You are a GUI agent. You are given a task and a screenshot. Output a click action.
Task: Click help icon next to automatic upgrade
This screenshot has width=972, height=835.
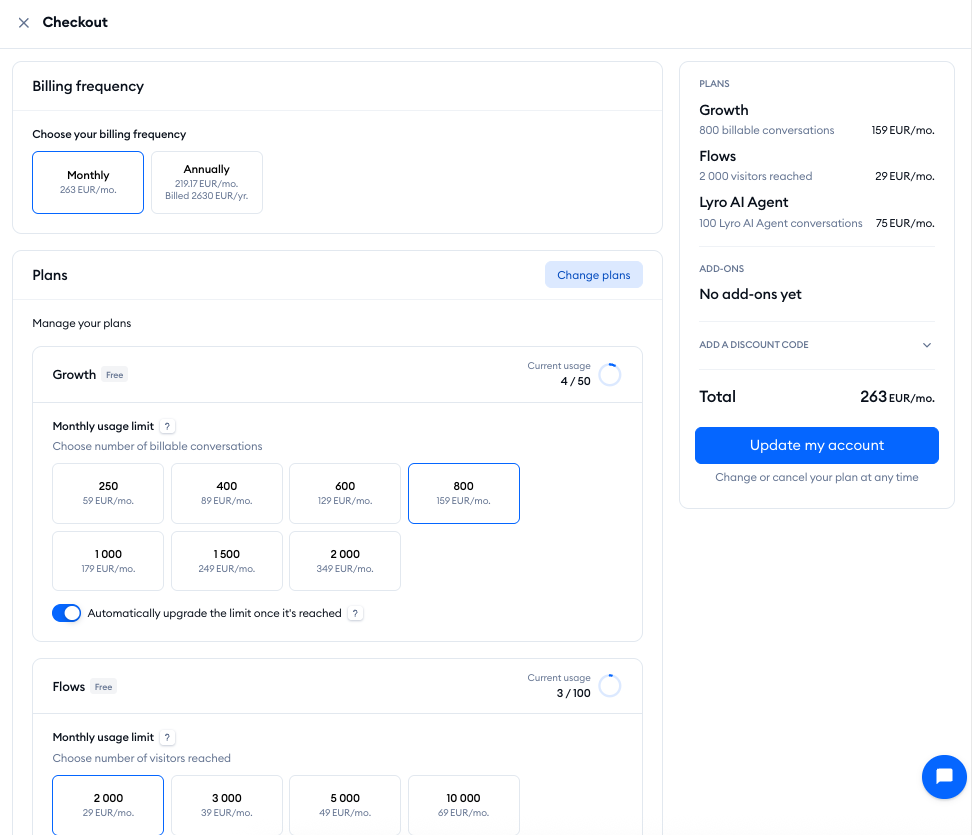click(x=355, y=613)
